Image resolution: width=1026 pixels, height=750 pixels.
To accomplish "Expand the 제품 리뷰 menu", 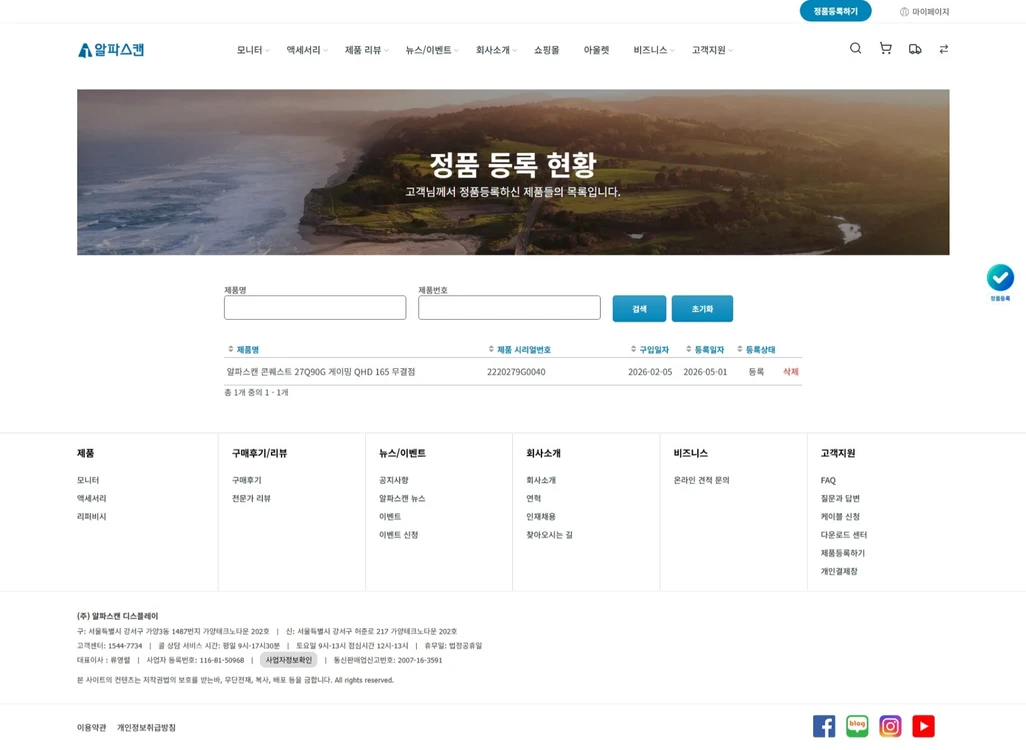I will (x=366, y=50).
